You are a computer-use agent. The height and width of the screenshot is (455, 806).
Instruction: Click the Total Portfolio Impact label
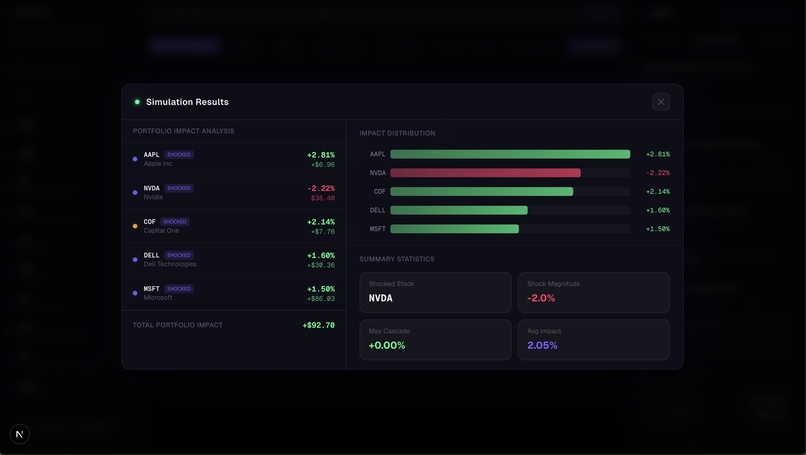(178, 325)
